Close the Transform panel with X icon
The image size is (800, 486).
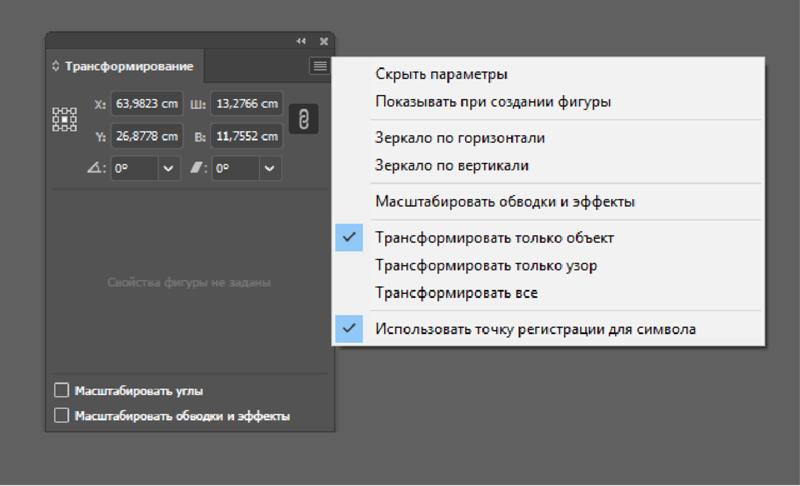(323, 41)
